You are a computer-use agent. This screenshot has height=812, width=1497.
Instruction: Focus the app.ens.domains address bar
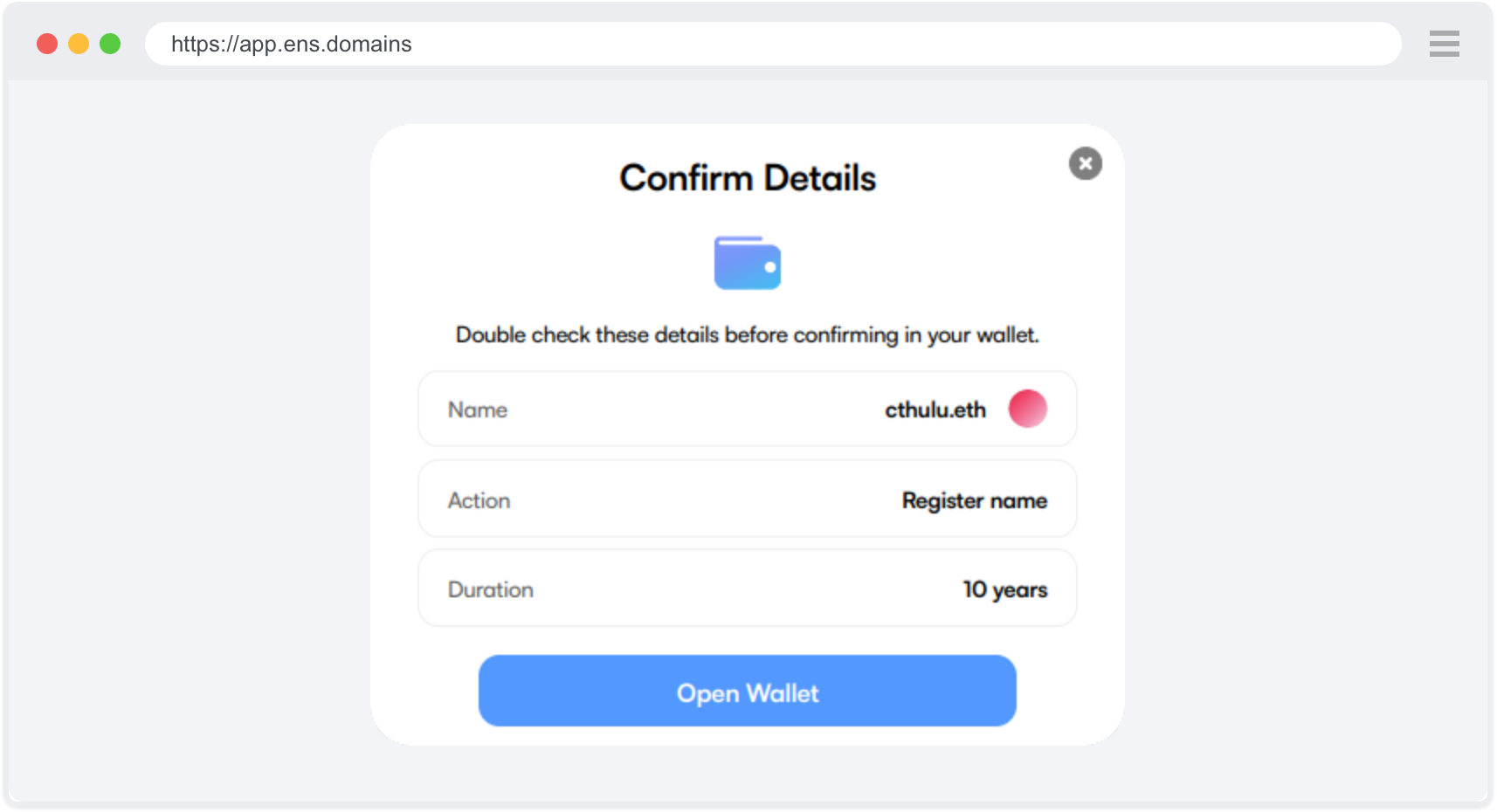769,44
